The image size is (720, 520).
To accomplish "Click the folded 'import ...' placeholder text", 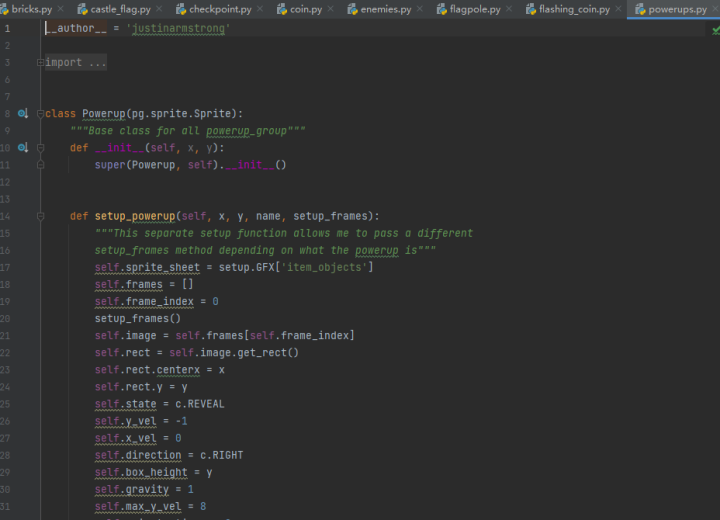I will click(x=76, y=63).
